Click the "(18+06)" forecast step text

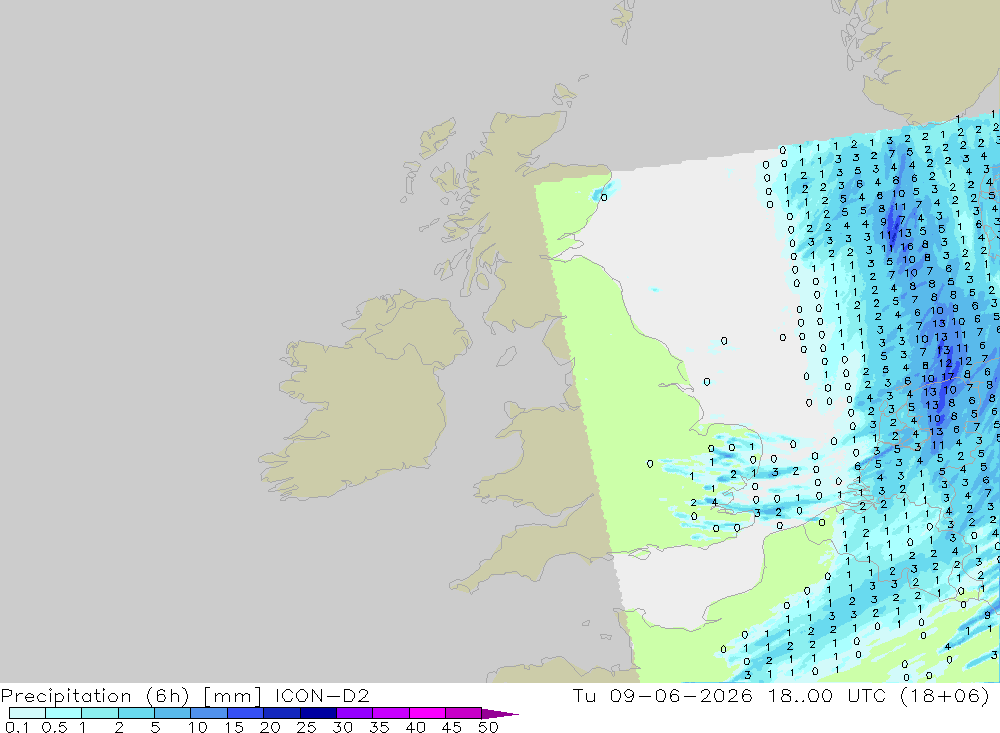pos(945,695)
